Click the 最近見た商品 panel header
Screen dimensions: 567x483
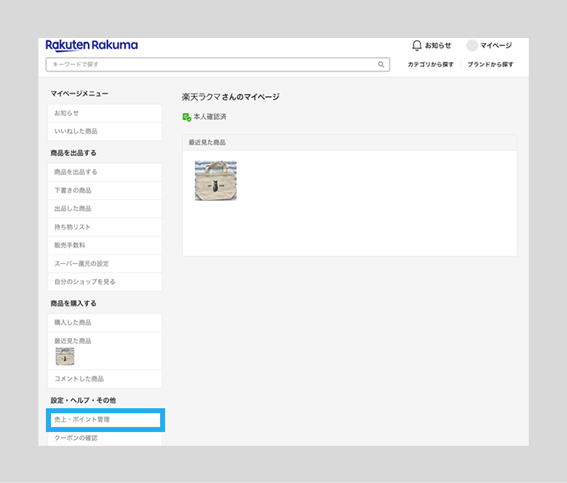[349, 142]
